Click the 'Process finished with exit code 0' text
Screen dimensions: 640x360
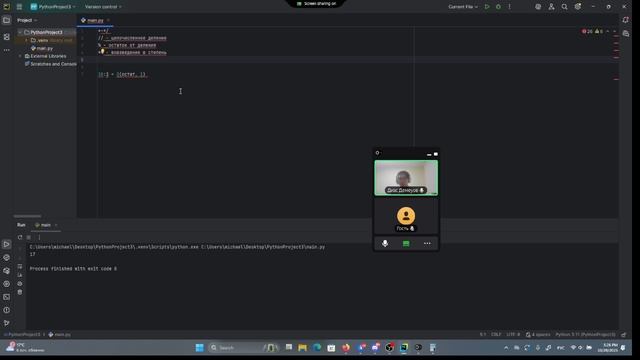point(73,269)
